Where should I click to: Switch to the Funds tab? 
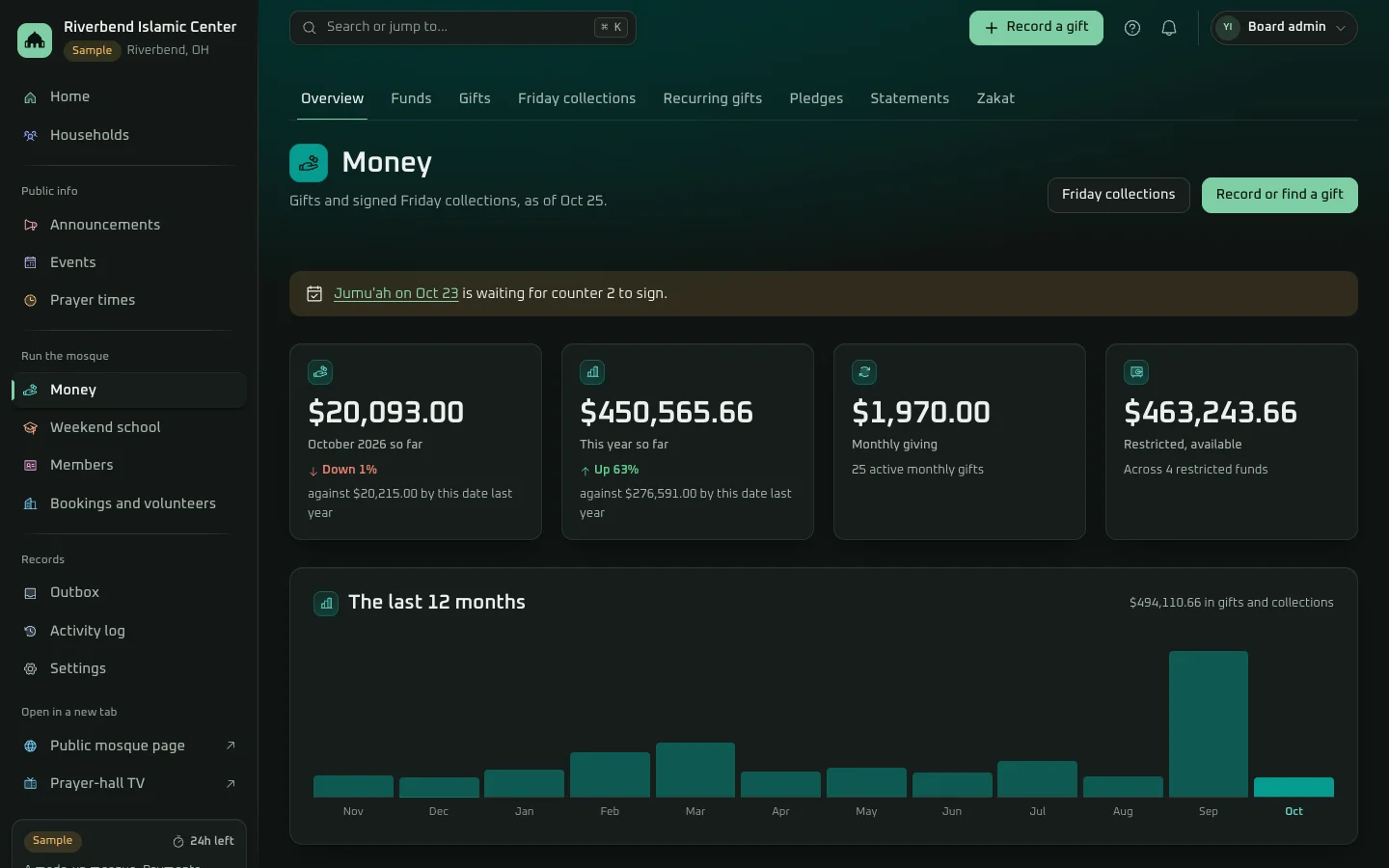[x=411, y=98]
